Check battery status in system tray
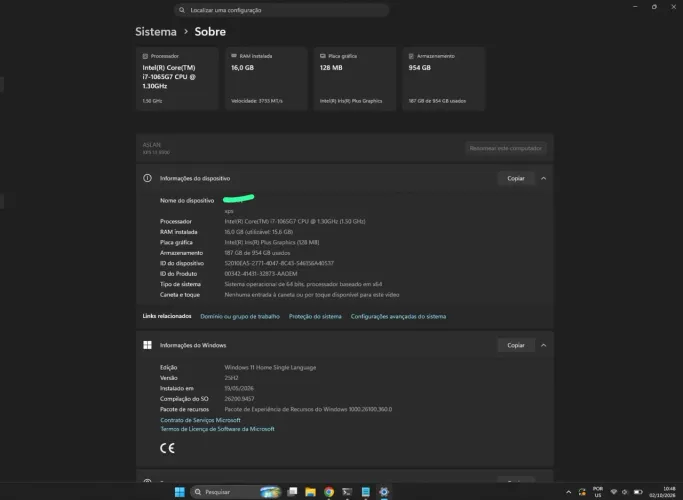683x500 pixels. pyautogui.click(x=638, y=492)
